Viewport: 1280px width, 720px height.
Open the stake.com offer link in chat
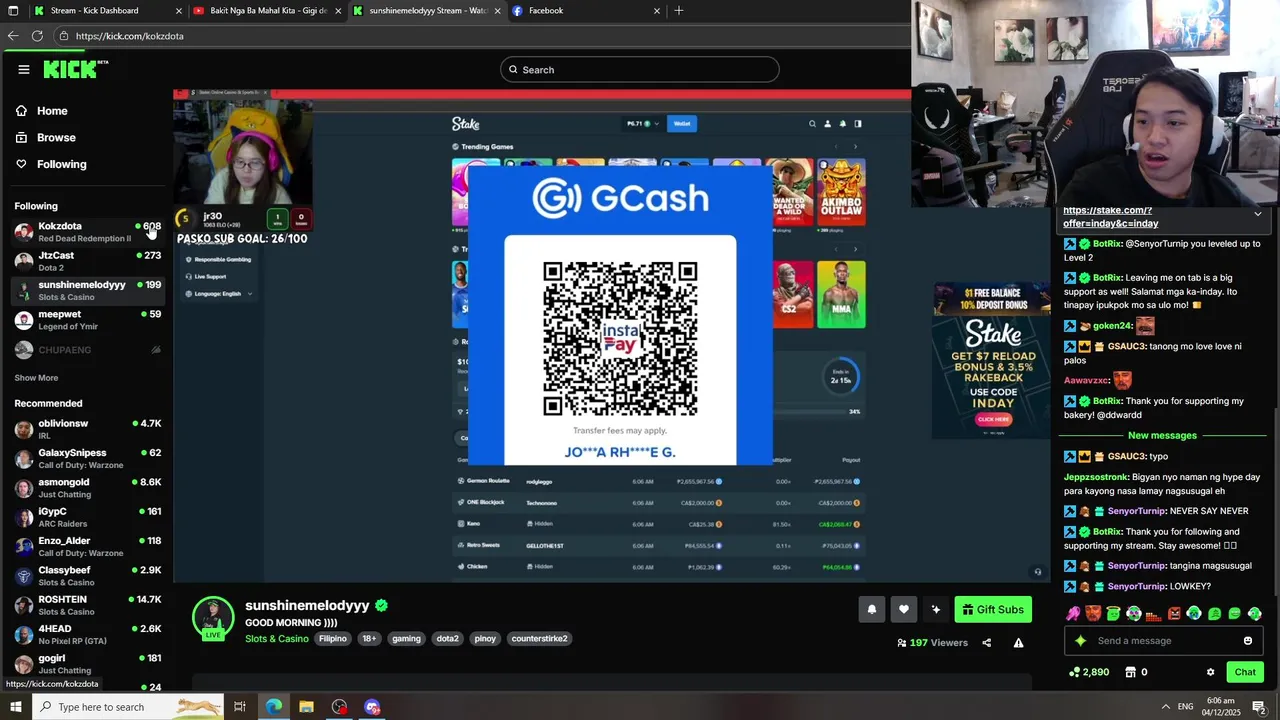(x=1110, y=217)
